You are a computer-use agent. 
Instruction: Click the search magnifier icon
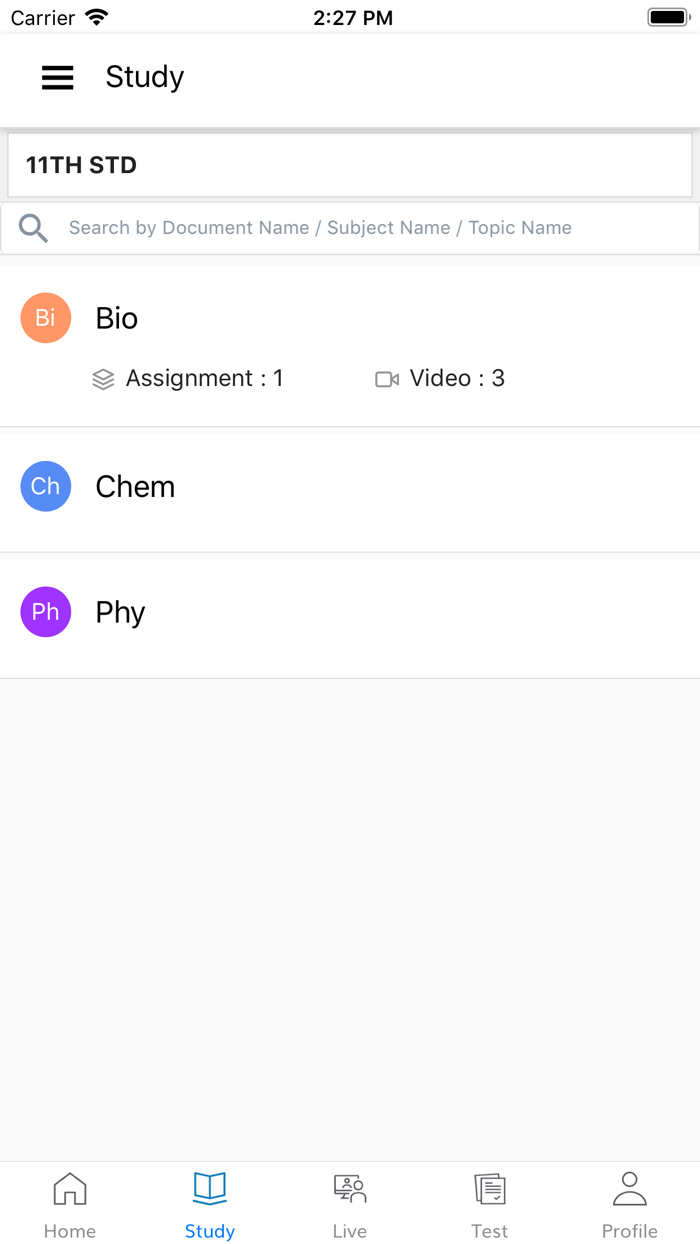(33, 228)
